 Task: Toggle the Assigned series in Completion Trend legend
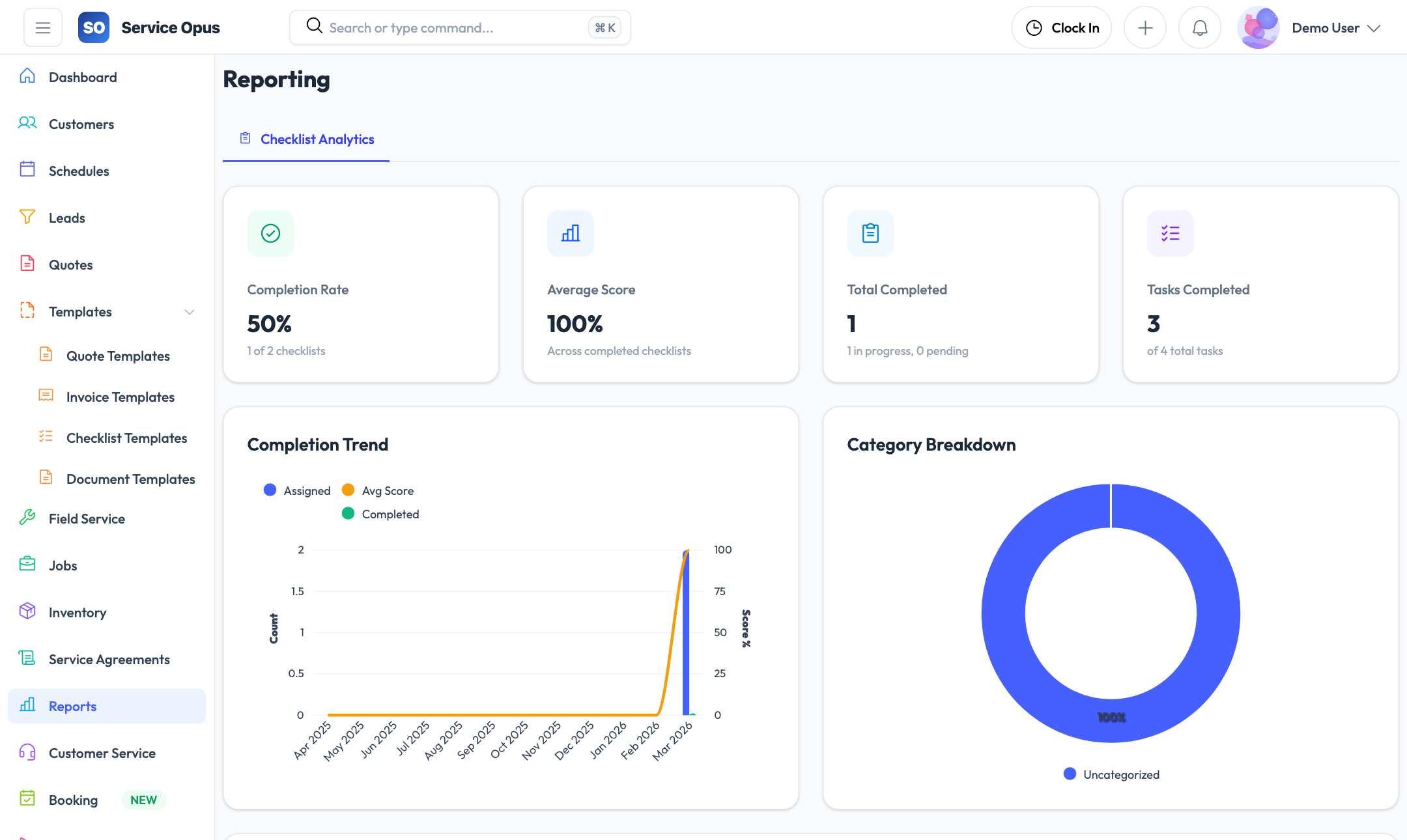(x=296, y=490)
